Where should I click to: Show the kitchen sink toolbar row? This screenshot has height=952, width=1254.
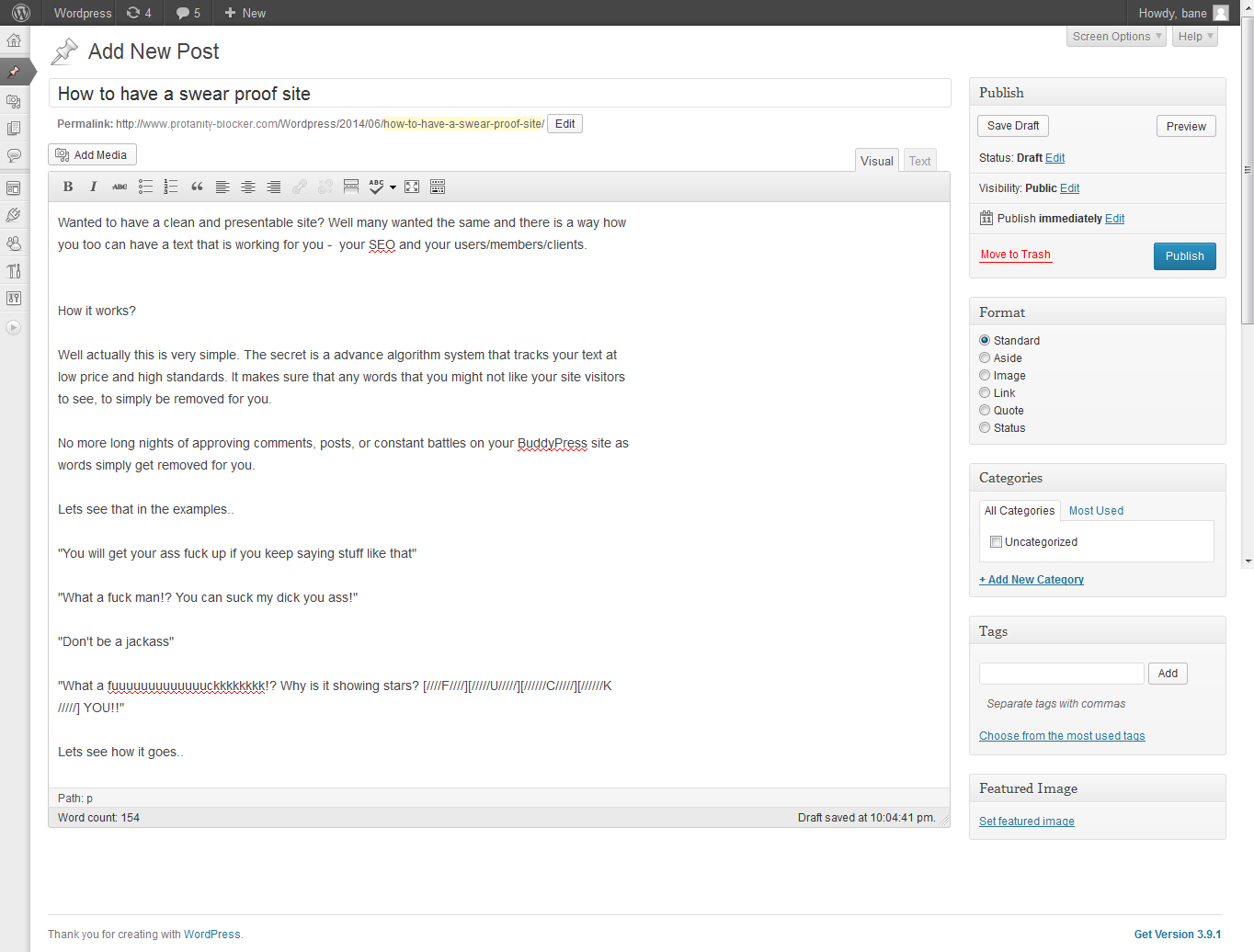(438, 187)
